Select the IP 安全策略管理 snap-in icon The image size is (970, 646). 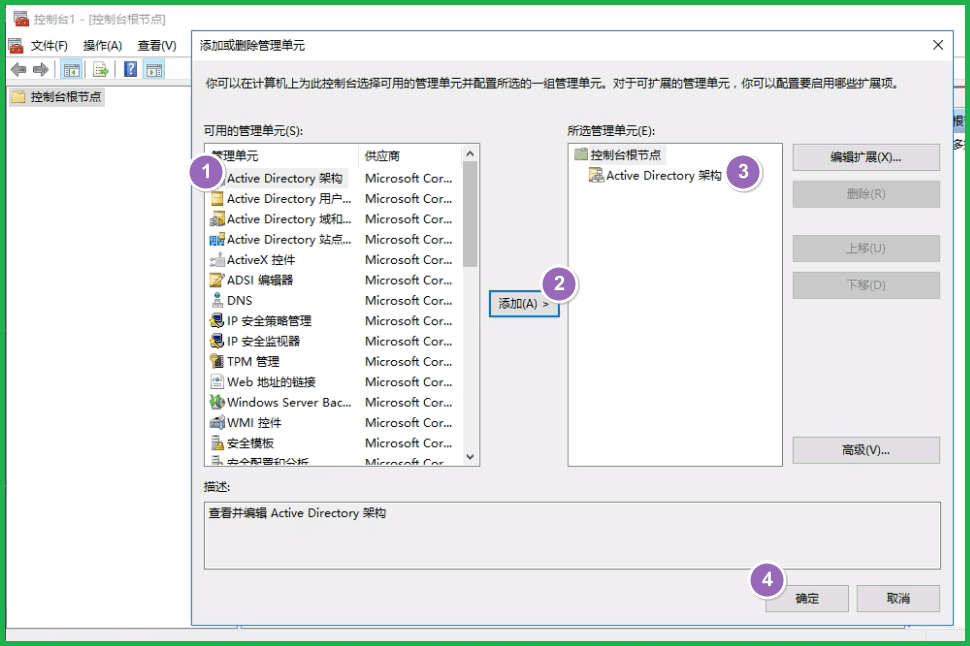[x=217, y=321]
